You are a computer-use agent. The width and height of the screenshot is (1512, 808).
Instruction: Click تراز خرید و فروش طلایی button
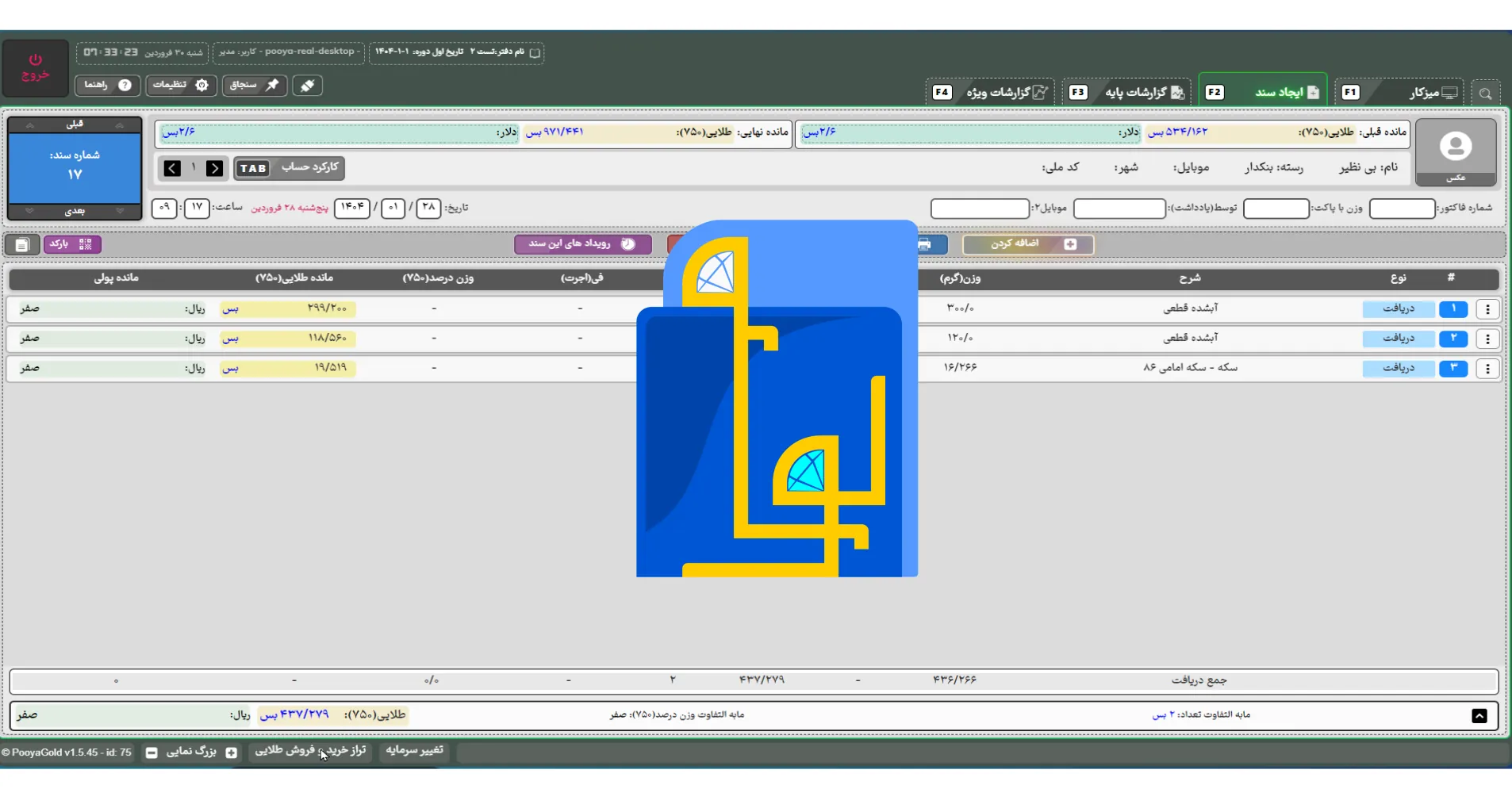point(310,751)
